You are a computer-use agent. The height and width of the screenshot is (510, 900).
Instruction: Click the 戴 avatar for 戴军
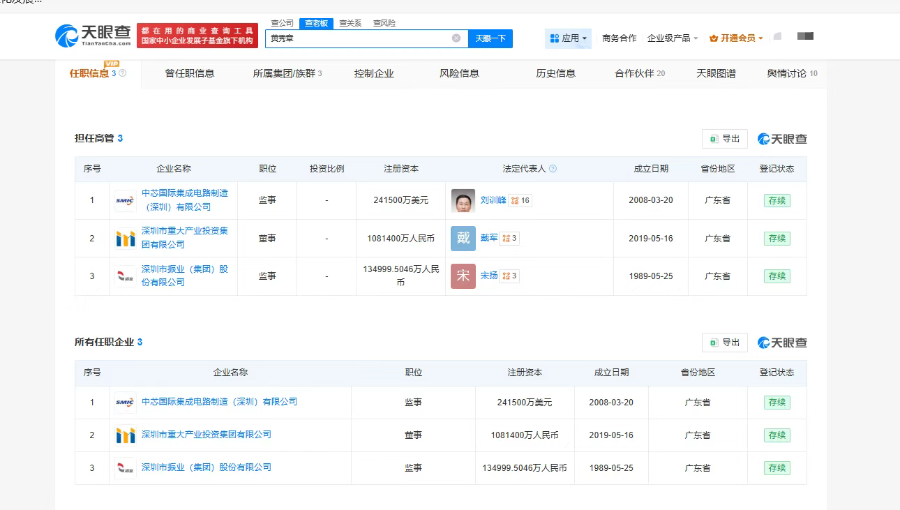coord(463,238)
